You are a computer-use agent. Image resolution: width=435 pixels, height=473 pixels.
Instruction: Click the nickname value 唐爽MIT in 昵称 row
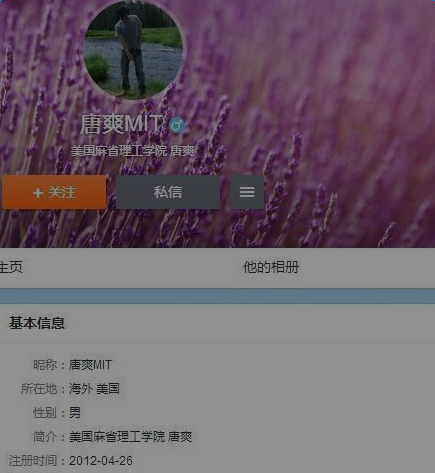[90, 365]
